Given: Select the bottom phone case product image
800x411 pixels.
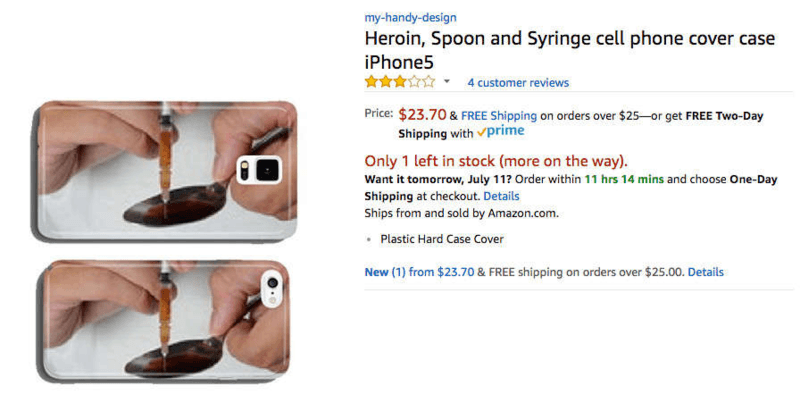Looking at the screenshot, I should (165, 318).
